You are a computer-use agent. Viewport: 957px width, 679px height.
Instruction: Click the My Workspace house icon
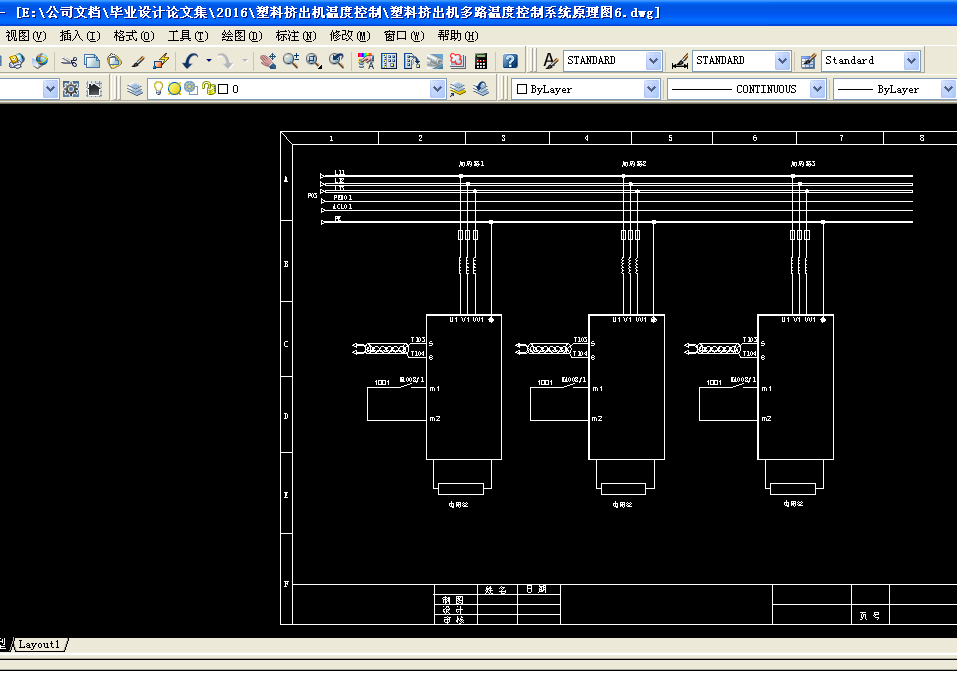pyautogui.click(x=94, y=89)
